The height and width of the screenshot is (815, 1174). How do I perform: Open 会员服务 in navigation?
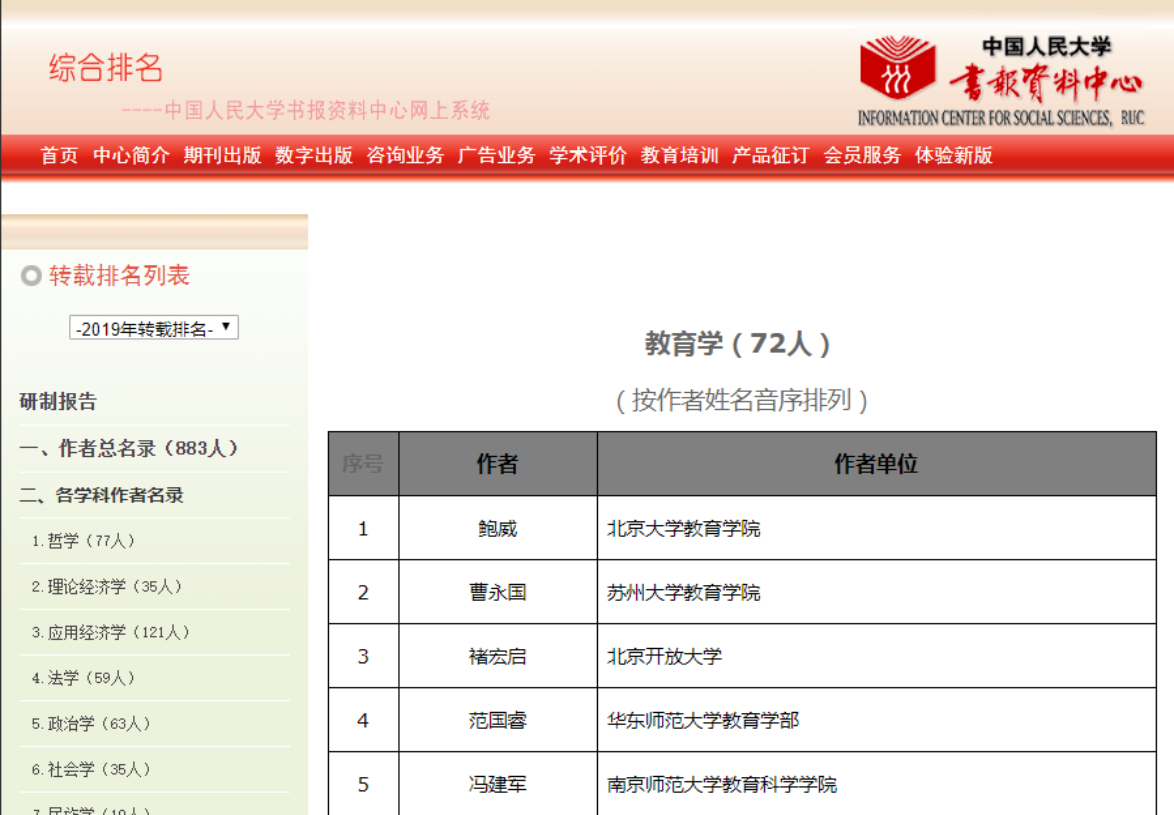pos(862,155)
